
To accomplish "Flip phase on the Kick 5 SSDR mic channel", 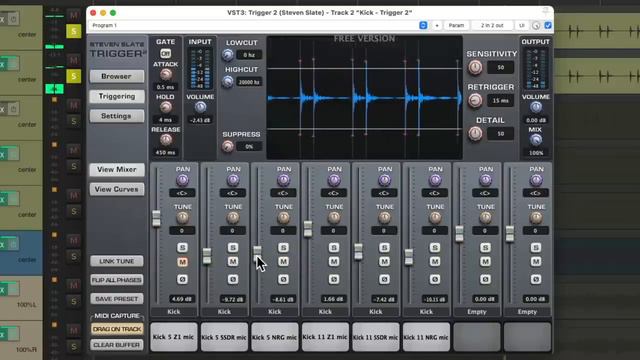I will (233, 279).
